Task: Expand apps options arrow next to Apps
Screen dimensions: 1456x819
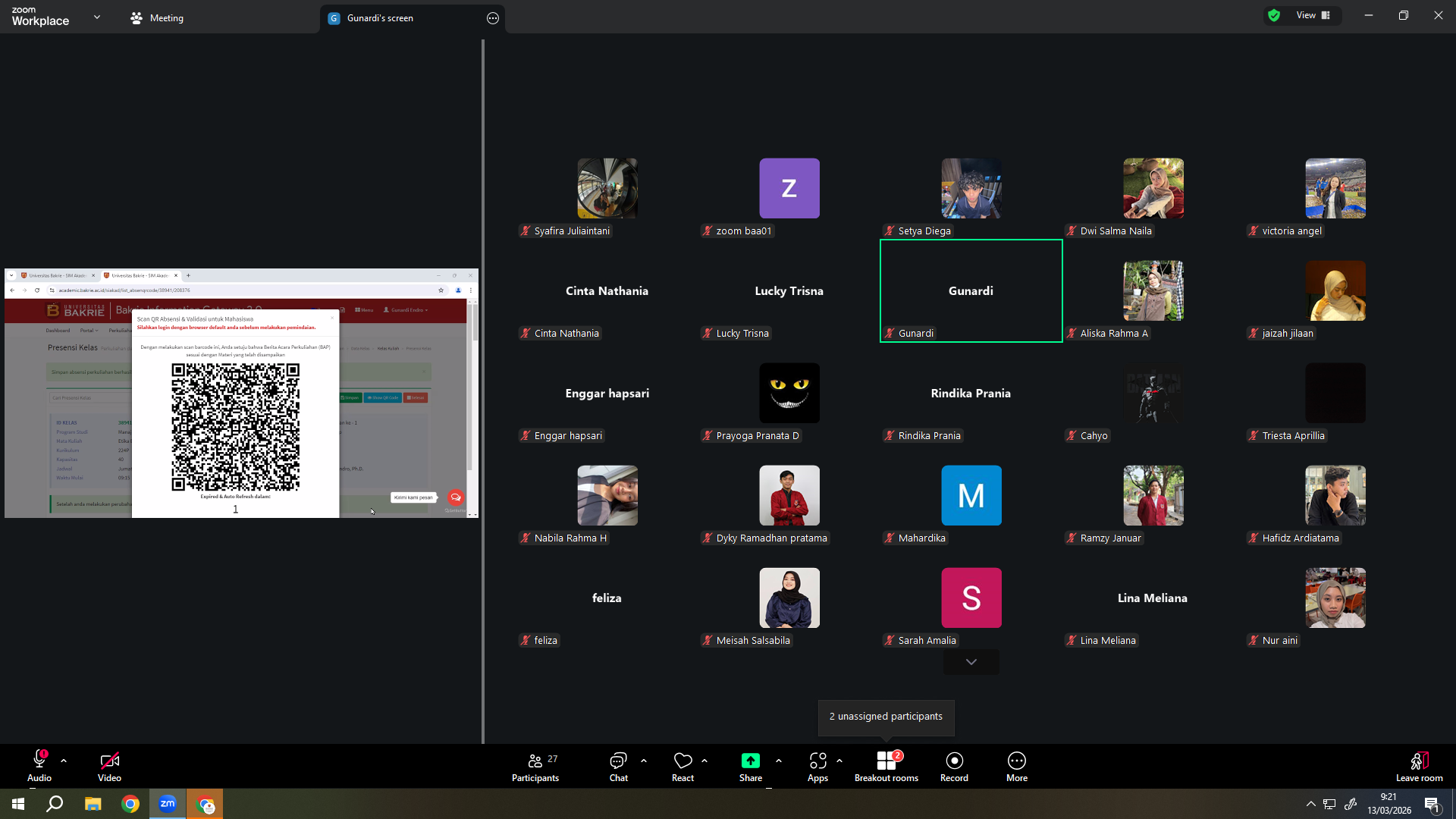Action: pos(839,761)
